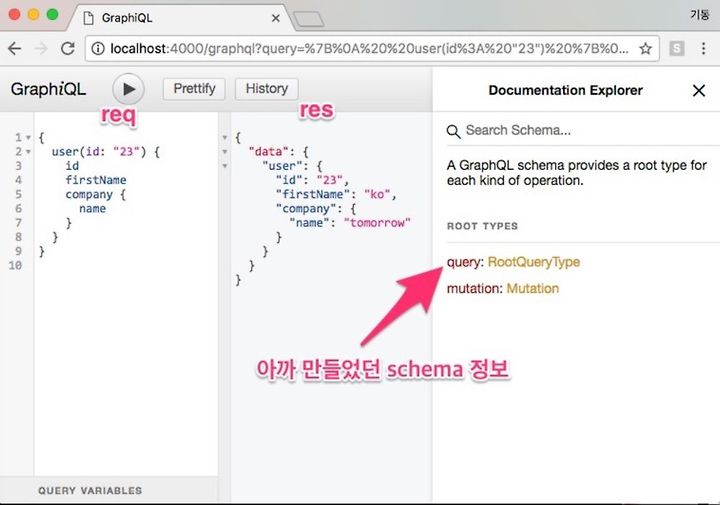720x505 pixels.
Task: Click the GraphiQL title logo
Action: coord(48,89)
